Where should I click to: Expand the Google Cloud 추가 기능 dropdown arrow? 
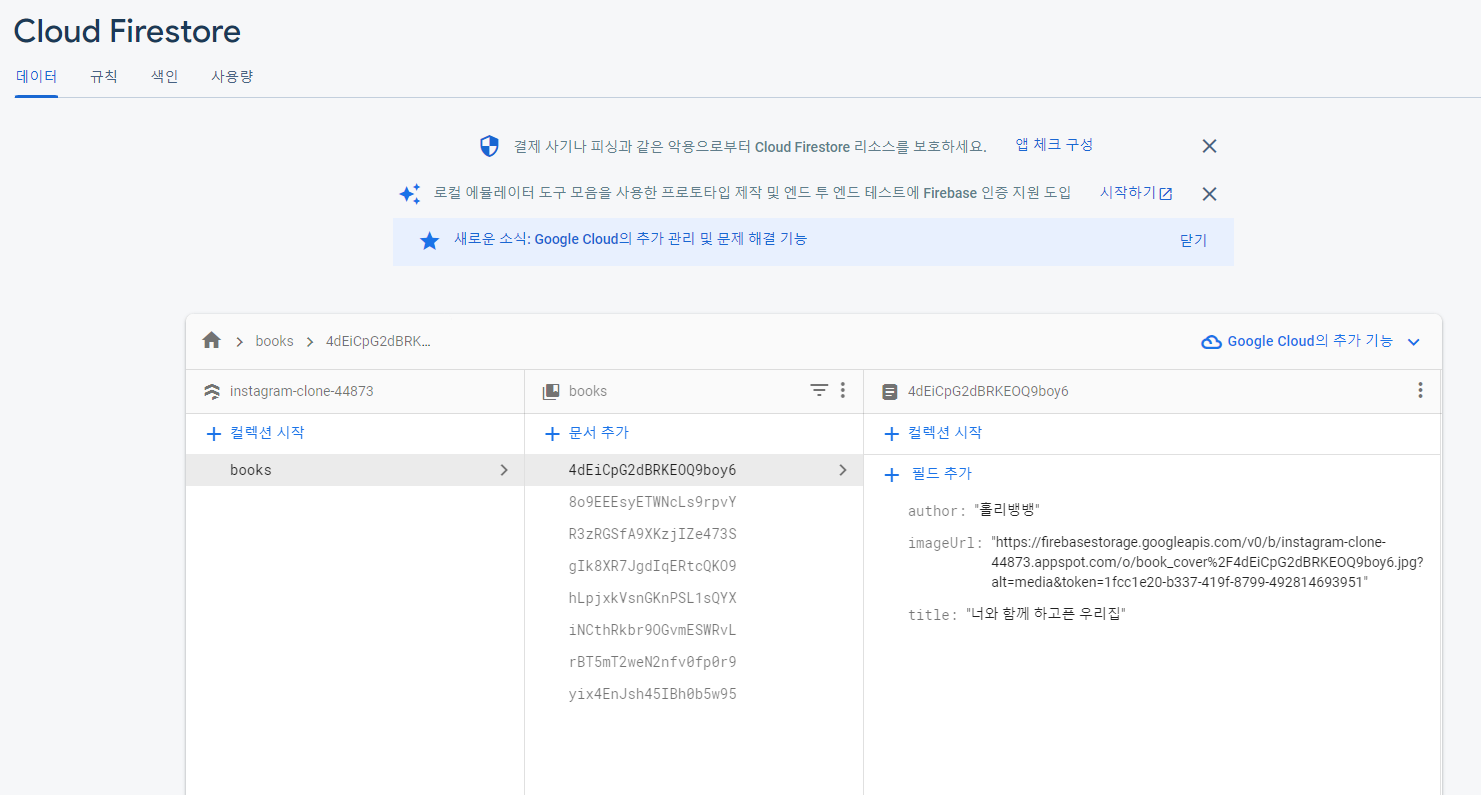tap(1414, 342)
